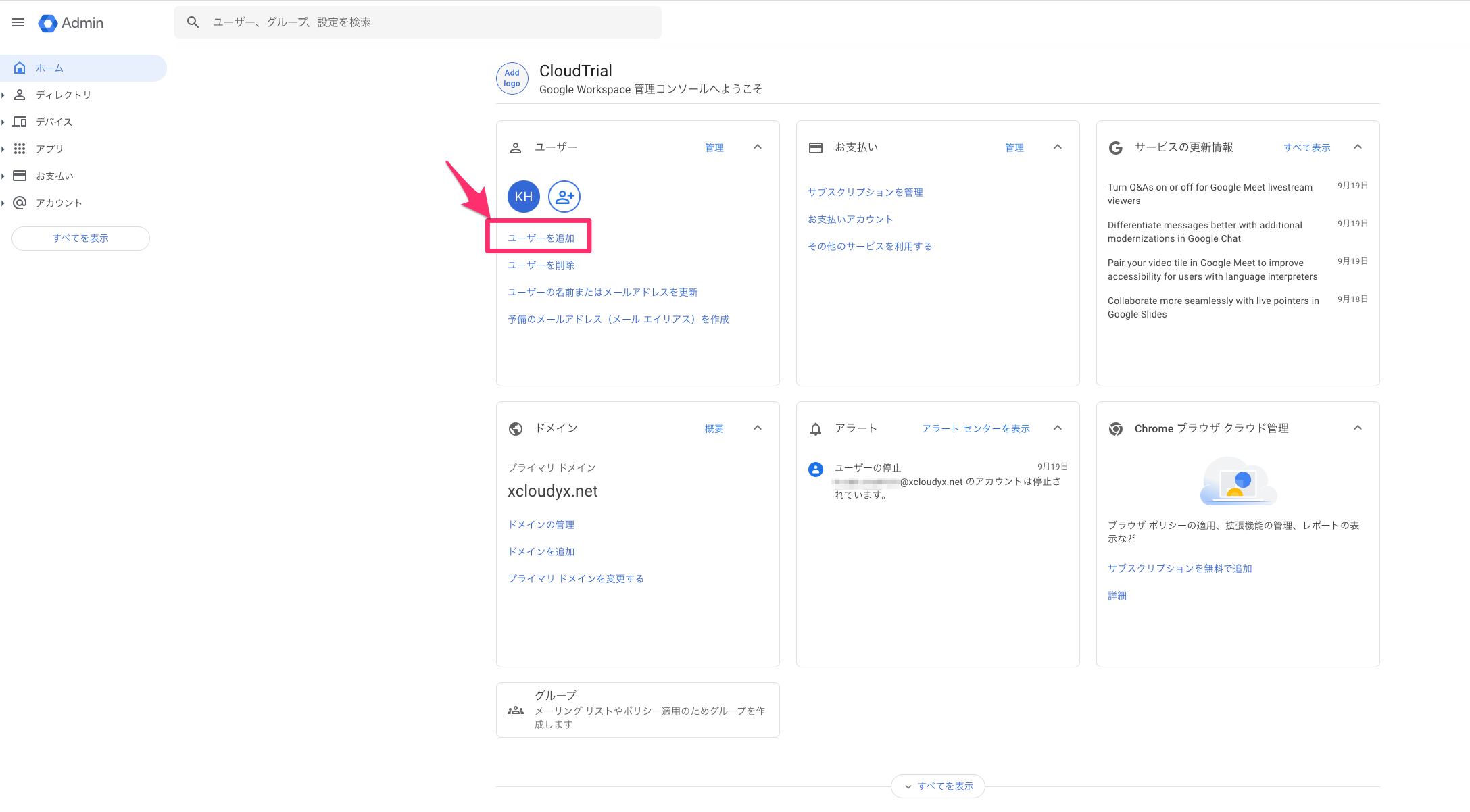Click the ディレクトリ sidebar icon
1470x812 pixels.
tap(19, 95)
